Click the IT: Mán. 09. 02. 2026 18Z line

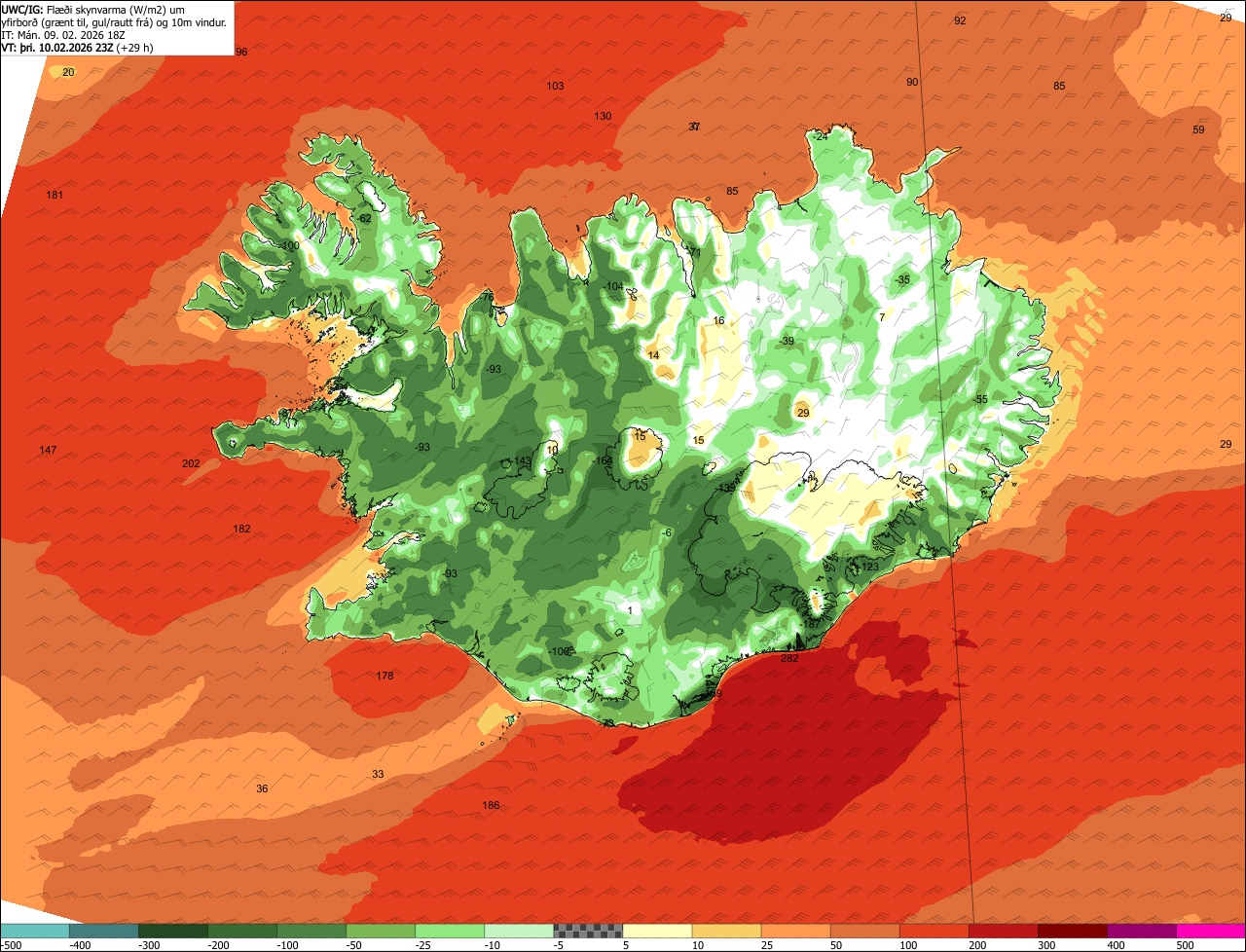coord(65,35)
